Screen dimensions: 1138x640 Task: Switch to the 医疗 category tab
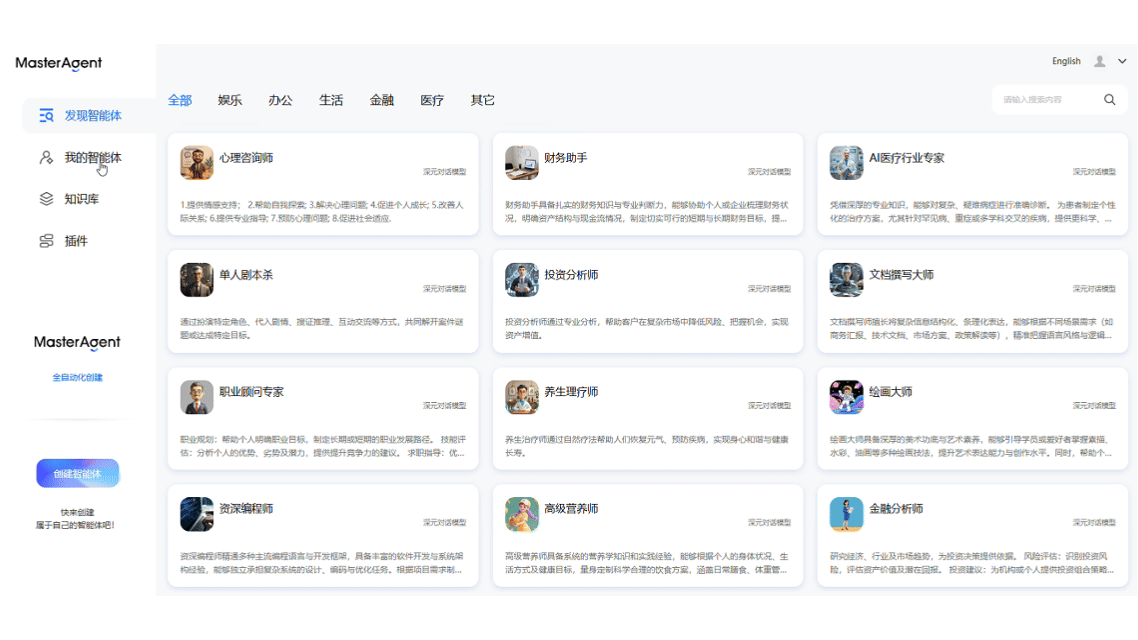click(432, 99)
